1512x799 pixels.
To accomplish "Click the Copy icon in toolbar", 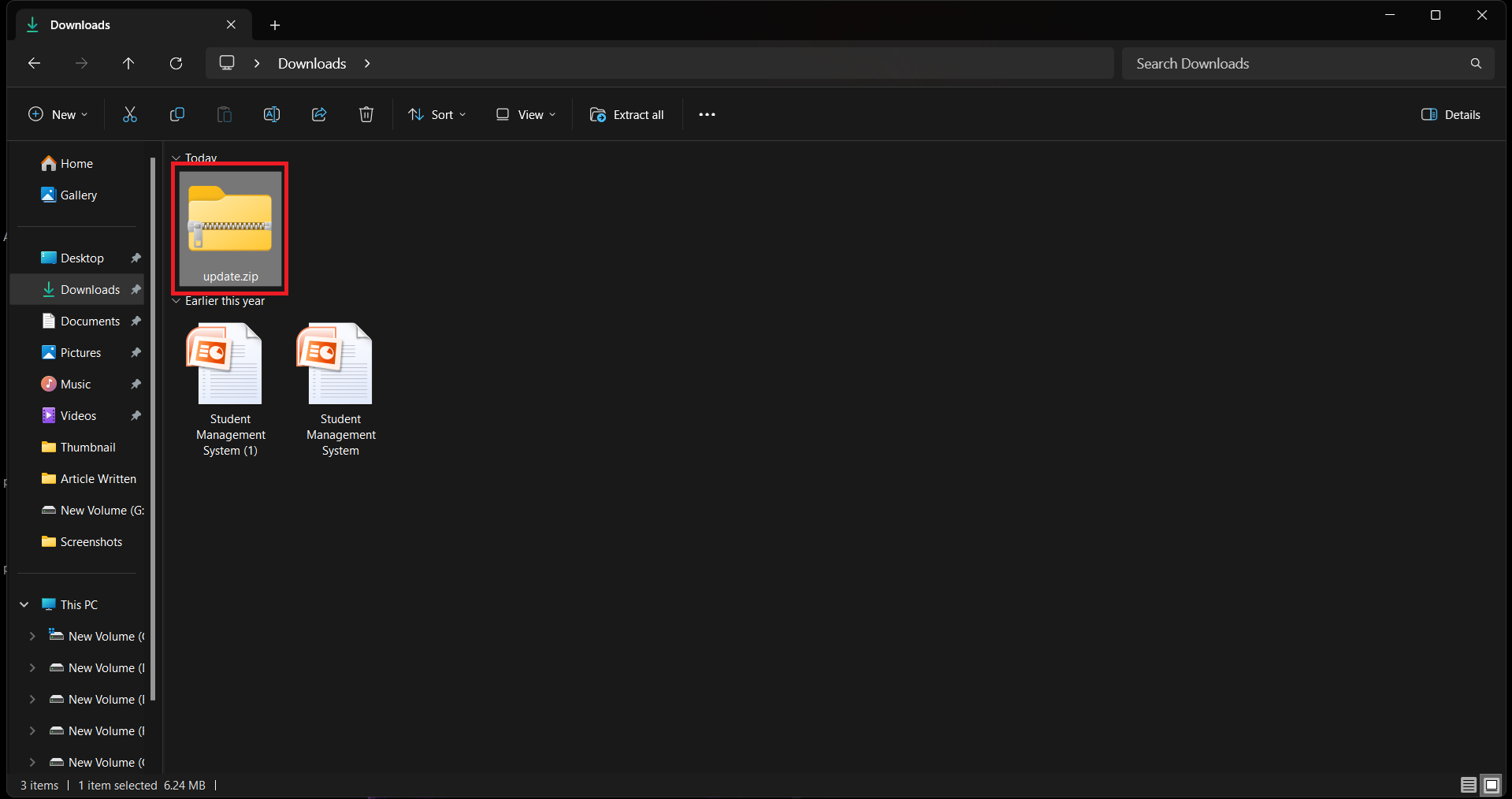I will (177, 115).
